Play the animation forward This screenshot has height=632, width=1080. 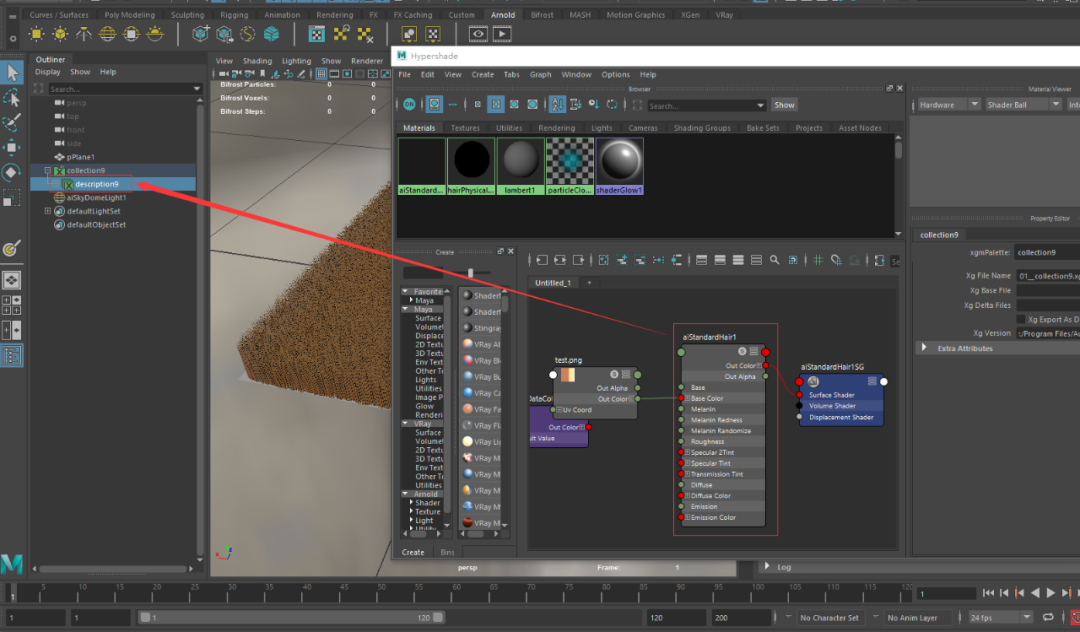click(x=1050, y=593)
